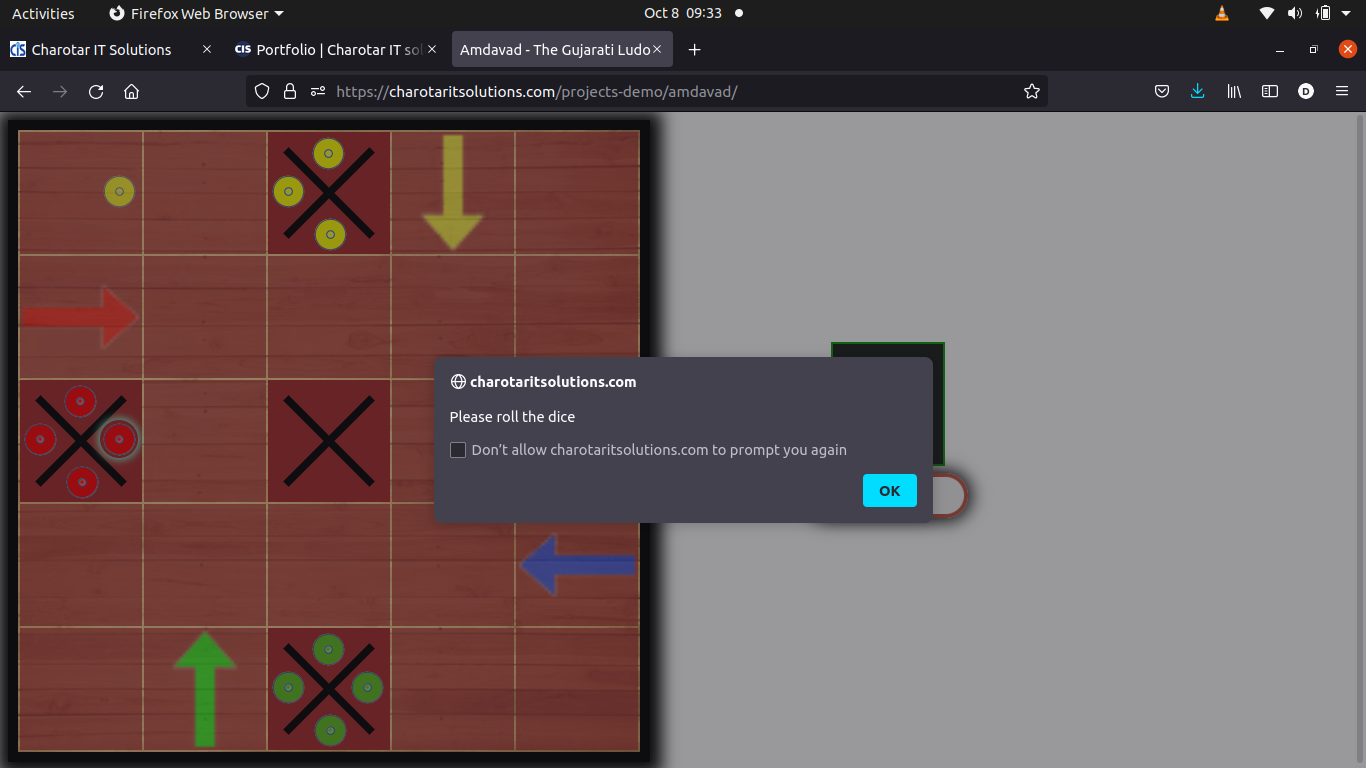Image resolution: width=1366 pixels, height=768 pixels.
Task: Close the Amdavad Gujarati Ludo tab
Action: (x=658, y=49)
